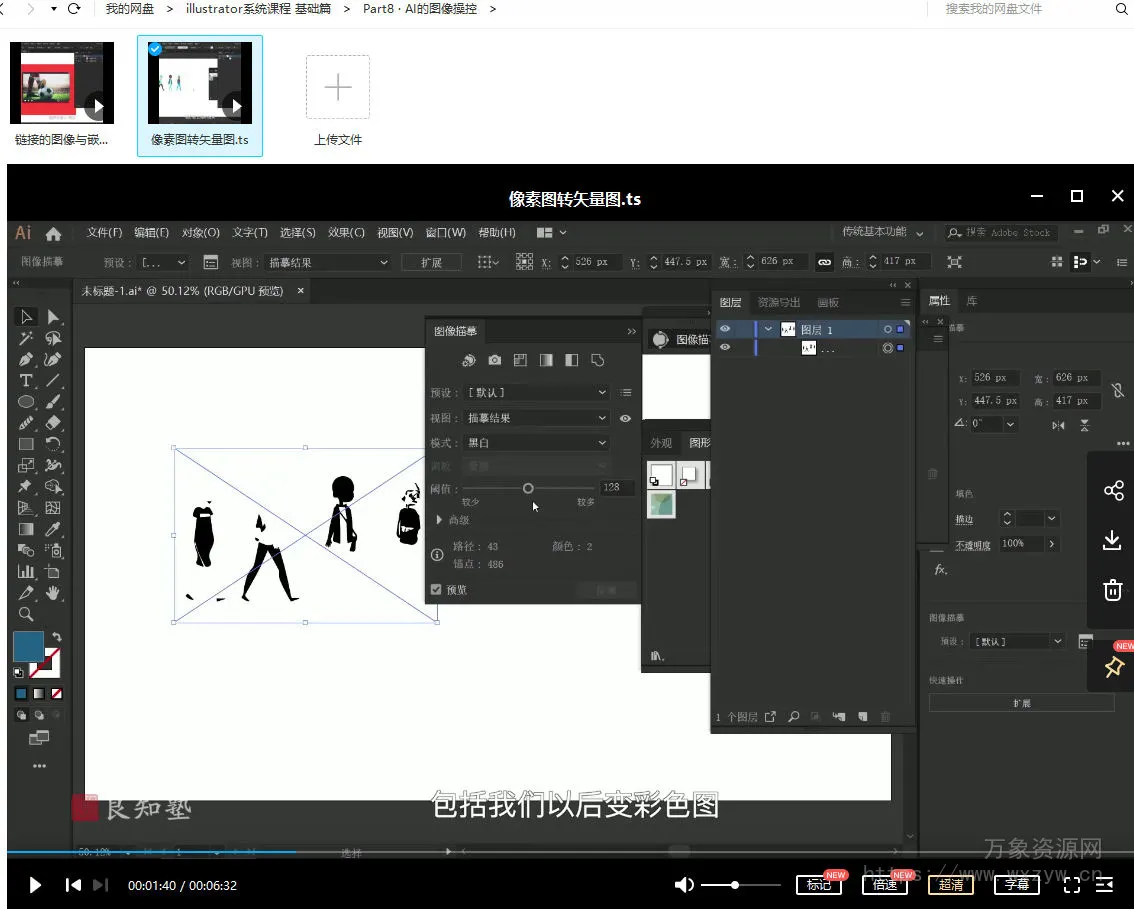Screen dimensions: 1134x909
Task: Click the Hand tool
Action: coord(53,593)
